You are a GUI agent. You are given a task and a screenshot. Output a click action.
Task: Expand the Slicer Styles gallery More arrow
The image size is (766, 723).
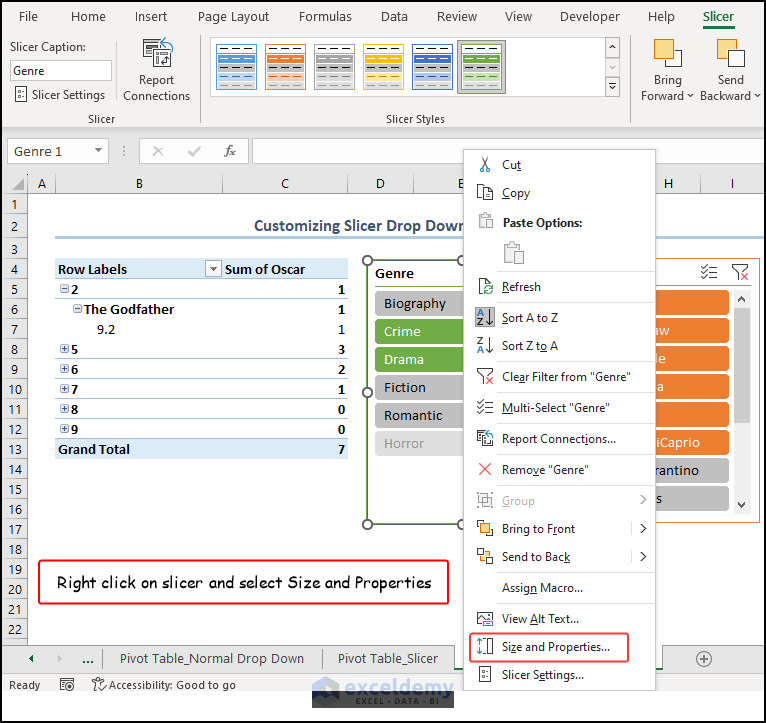[x=612, y=87]
